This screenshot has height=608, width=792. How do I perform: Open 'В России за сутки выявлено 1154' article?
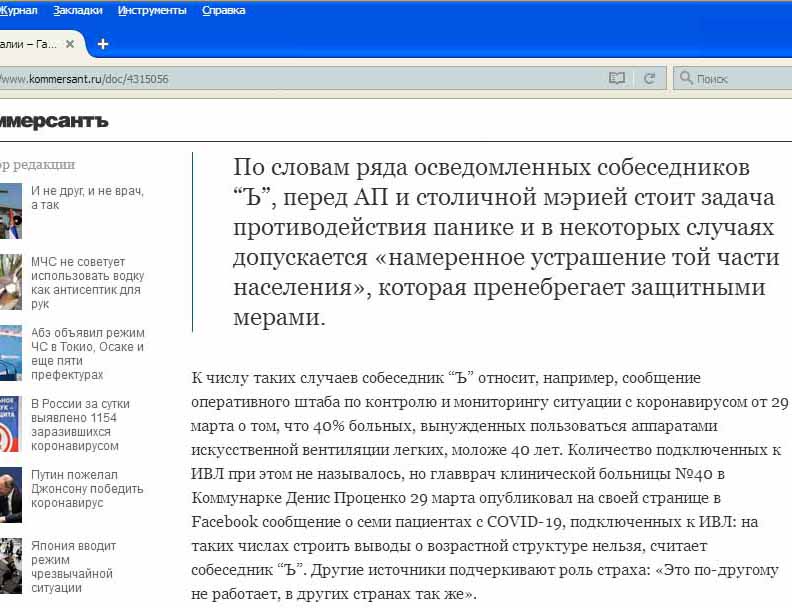click(x=81, y=425)
